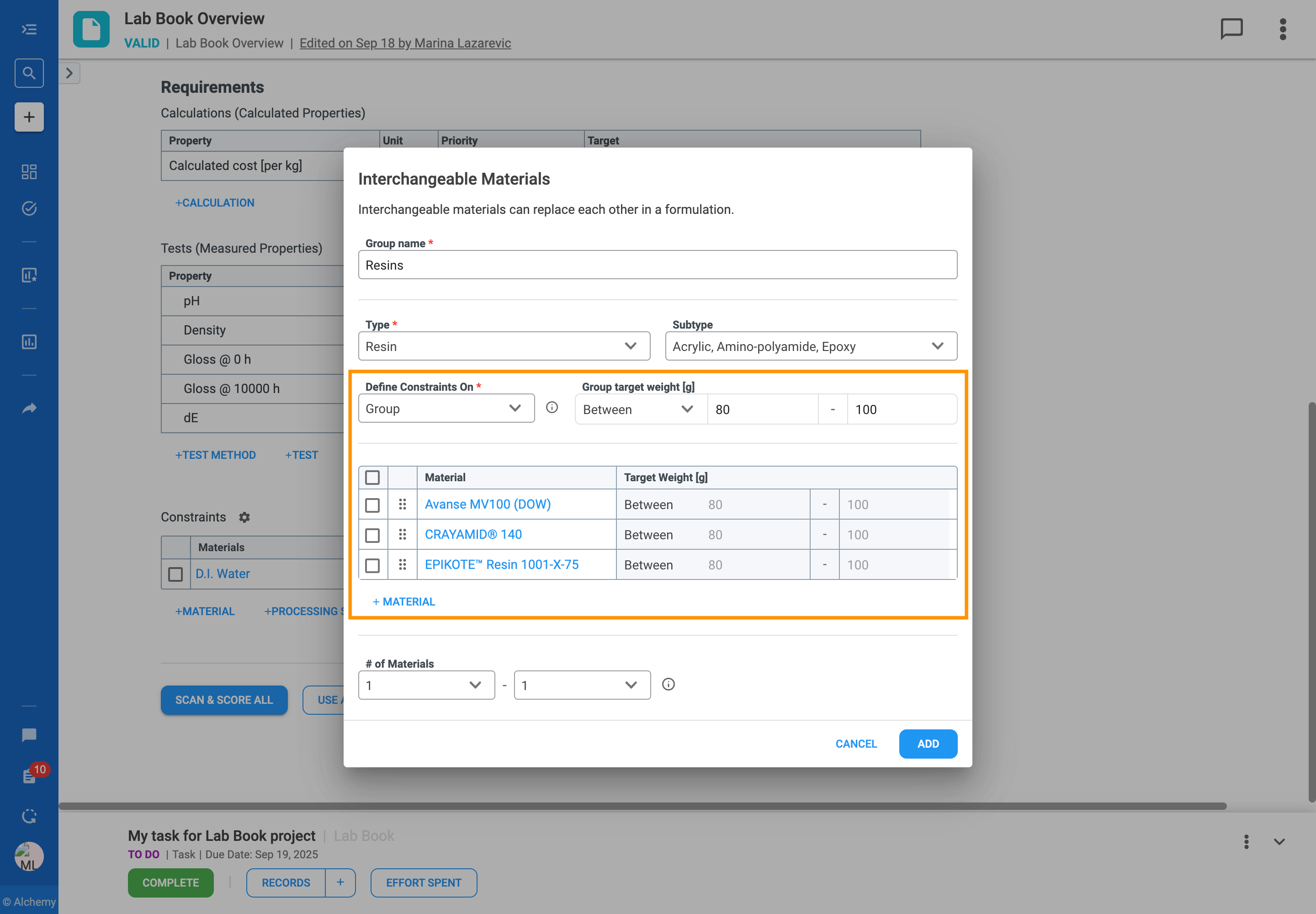Tick the EPIKOTE Resin 1001-X-75 checkbox
The width and height of the screenshot is (1316, 914).
click(372, 565)
